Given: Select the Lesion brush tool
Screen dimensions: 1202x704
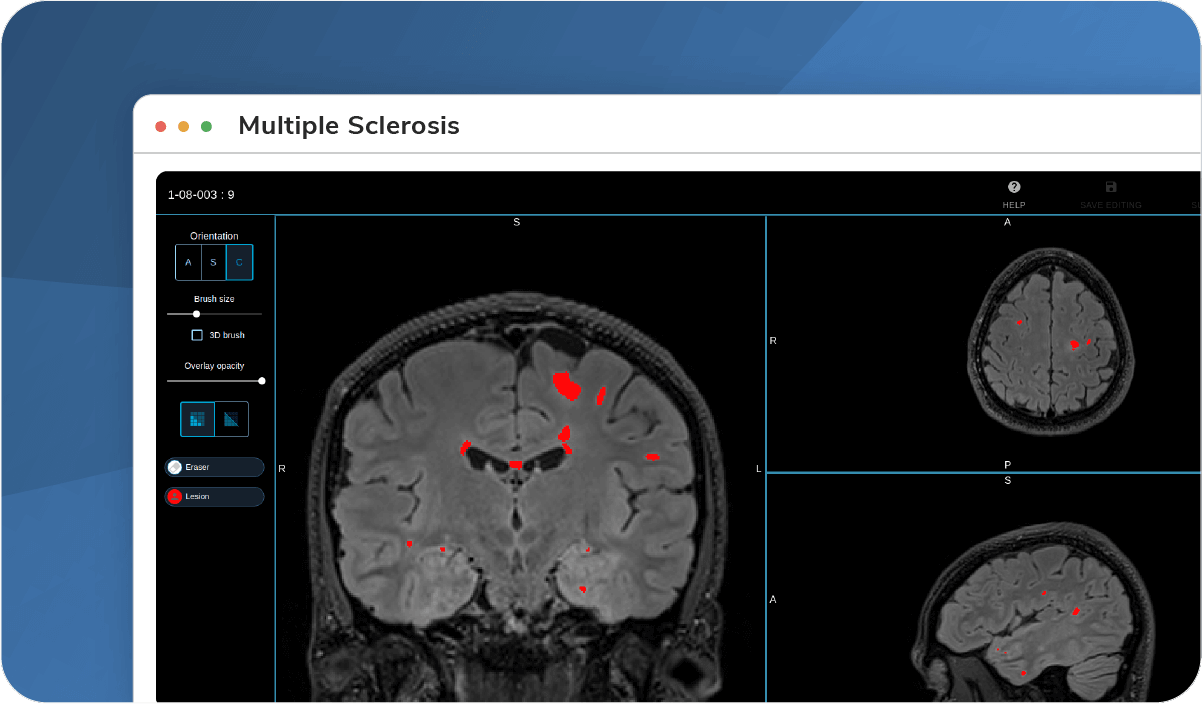Looking at the screenshot, I should tap(214, 496).
